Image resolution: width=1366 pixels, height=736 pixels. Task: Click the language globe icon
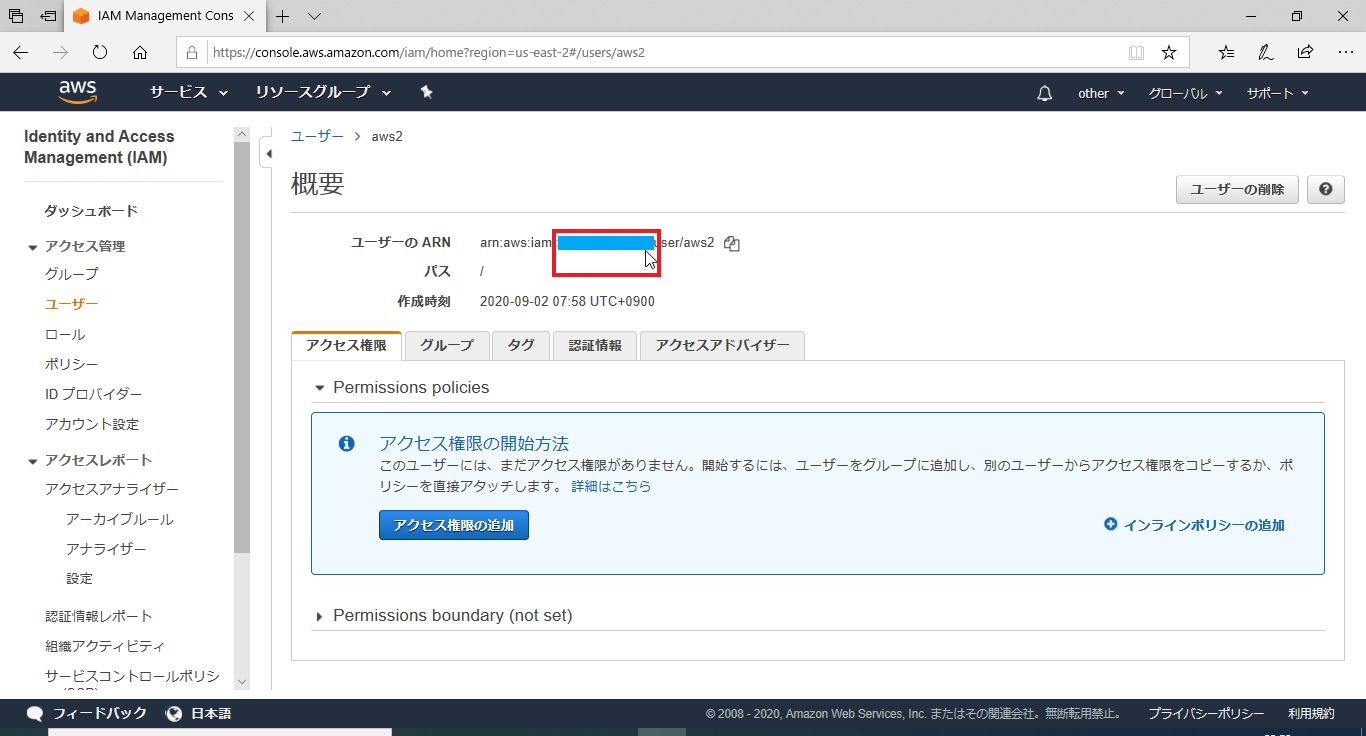[174, 714]
